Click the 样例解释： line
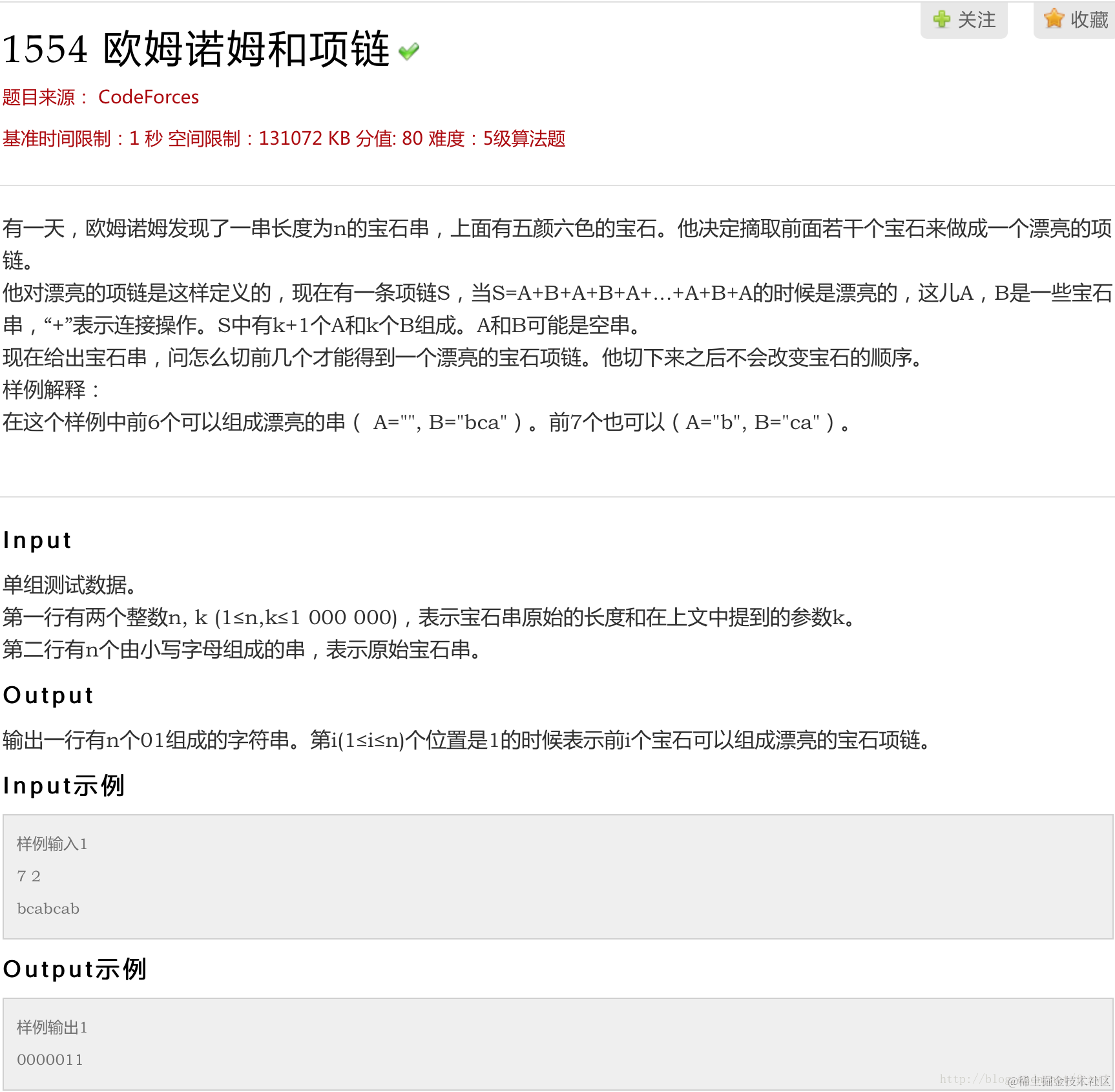Screen dimensions: 1115x1092 (52, 390)
